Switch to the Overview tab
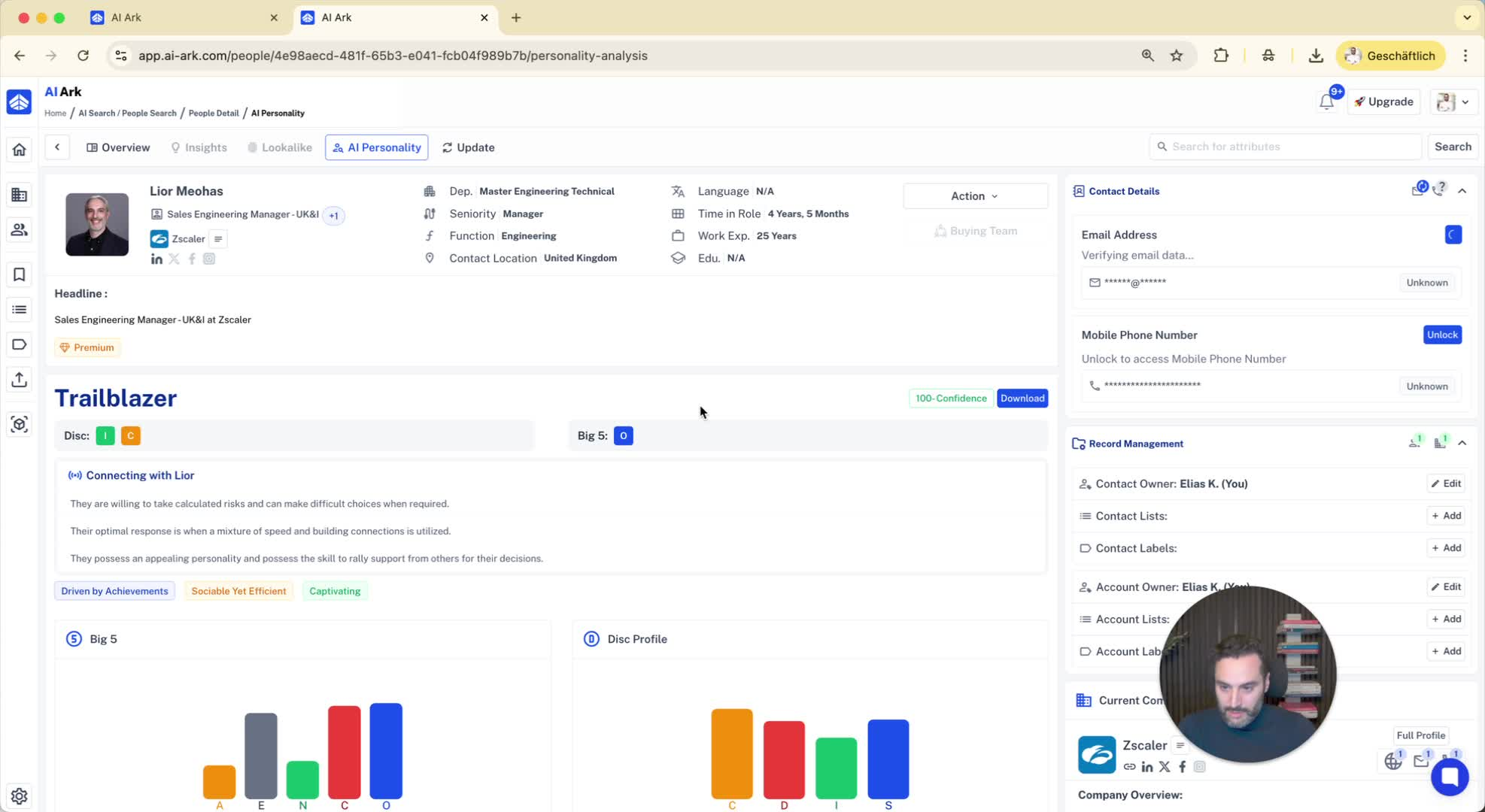Screen dimensions: 1485x812 [118, 147]
